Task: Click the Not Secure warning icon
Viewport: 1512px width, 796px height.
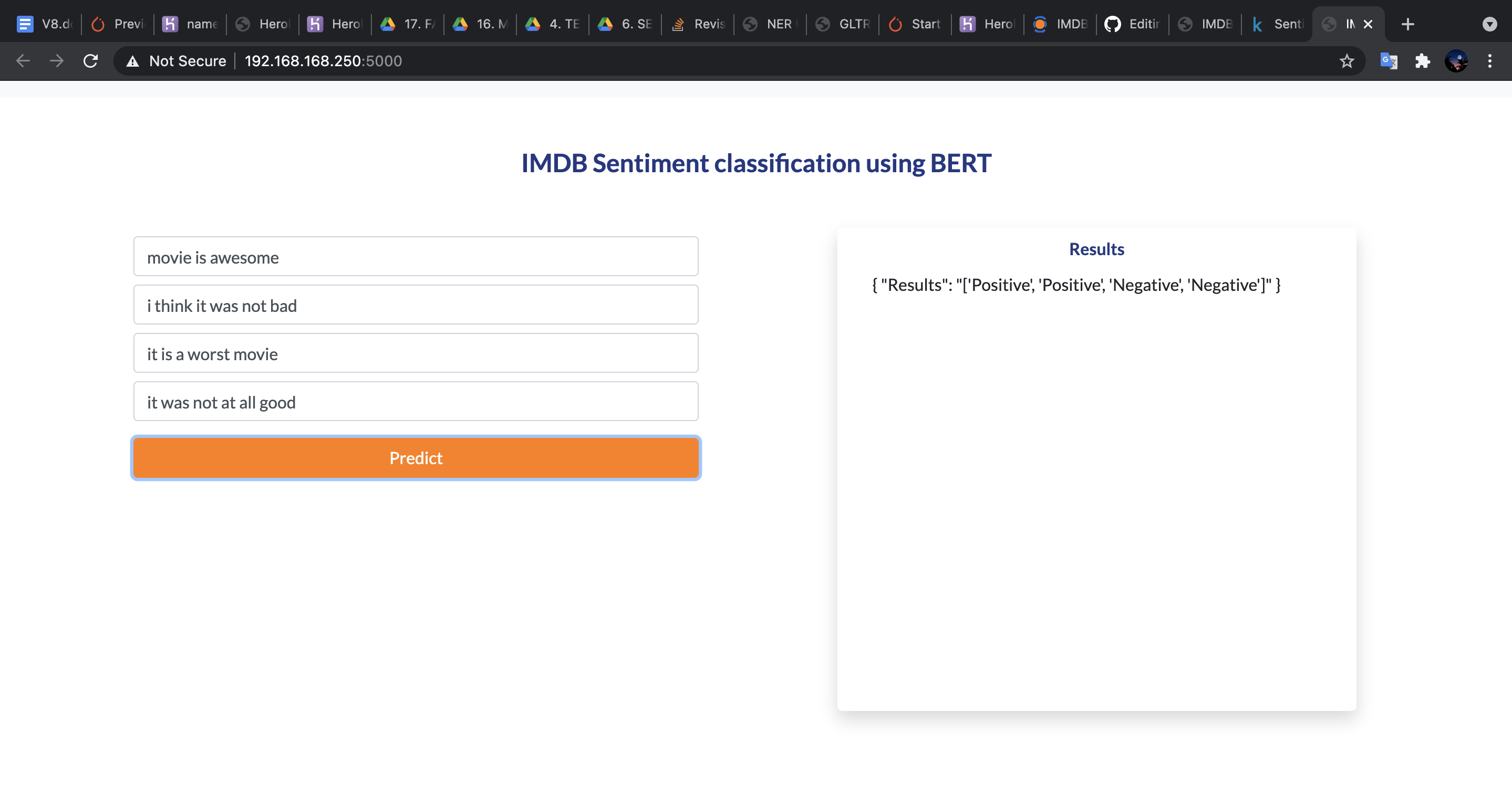Action: click(132, 61)
